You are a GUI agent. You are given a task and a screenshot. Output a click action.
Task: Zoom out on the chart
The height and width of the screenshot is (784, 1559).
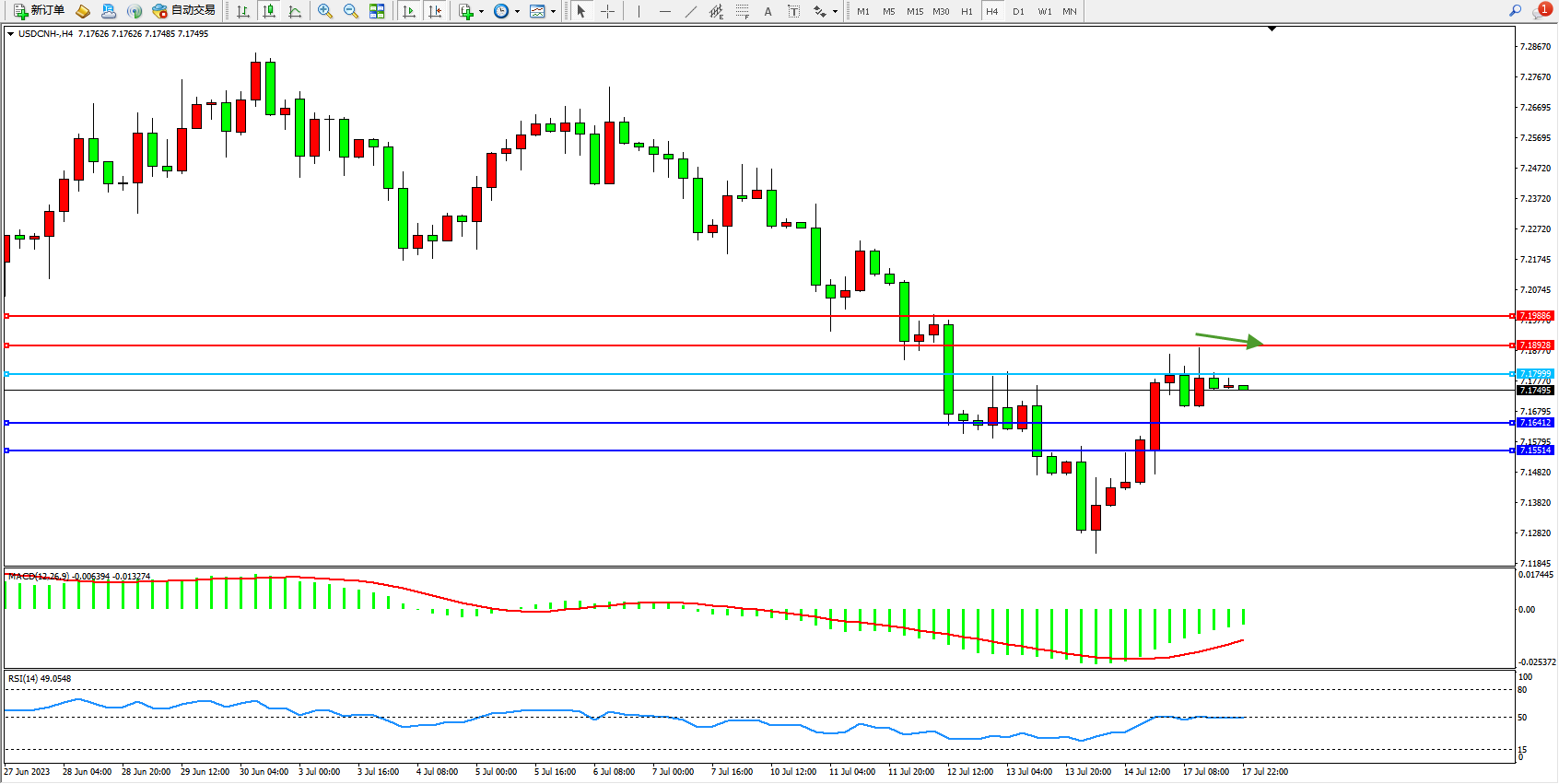pos(351,11)
